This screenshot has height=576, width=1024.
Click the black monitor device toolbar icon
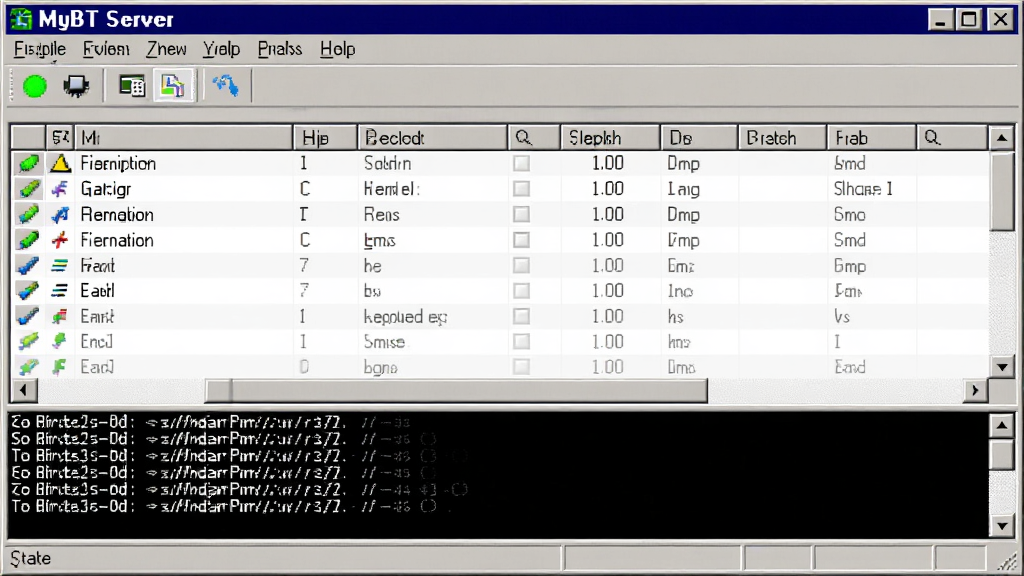click(x=76, y=86)
